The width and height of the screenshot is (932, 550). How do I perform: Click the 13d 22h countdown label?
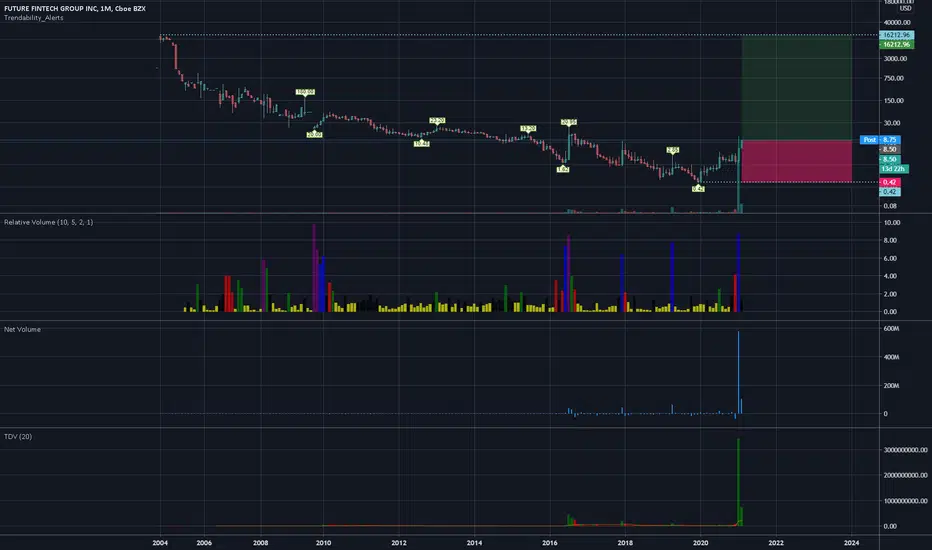click(x=893, y=169)
